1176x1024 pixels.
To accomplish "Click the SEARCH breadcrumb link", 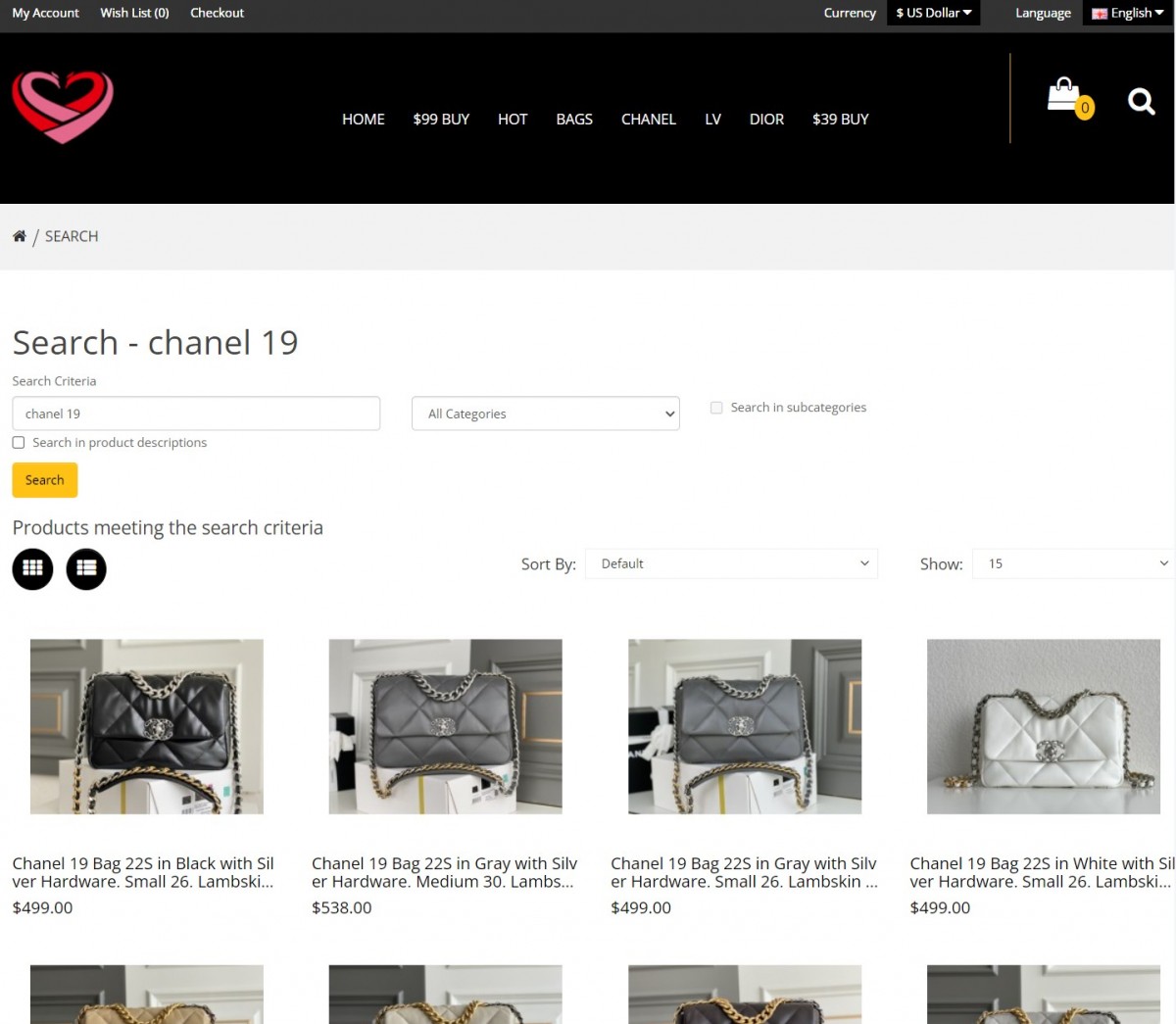I will tap(72, 236).
